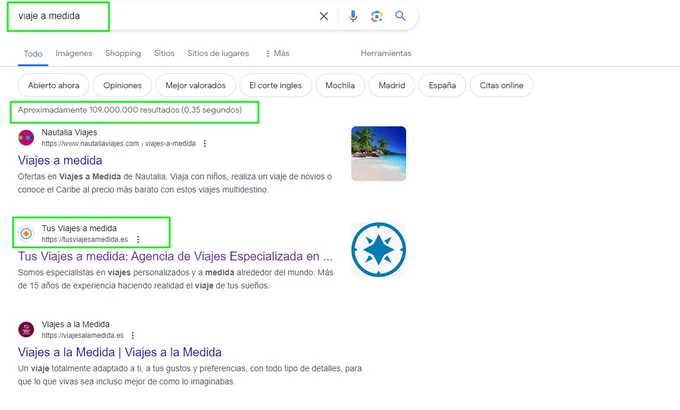Select the 'España' filter chip

click(x=442, y=85)
